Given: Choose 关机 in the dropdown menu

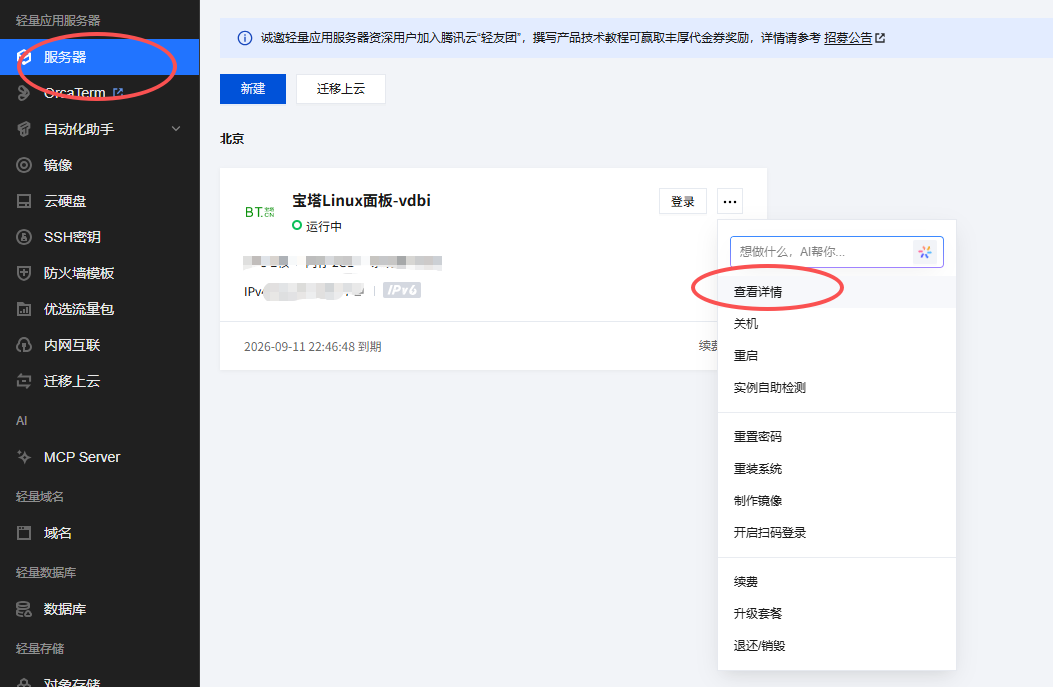Looking at the screenshot, I should (837, 324).
